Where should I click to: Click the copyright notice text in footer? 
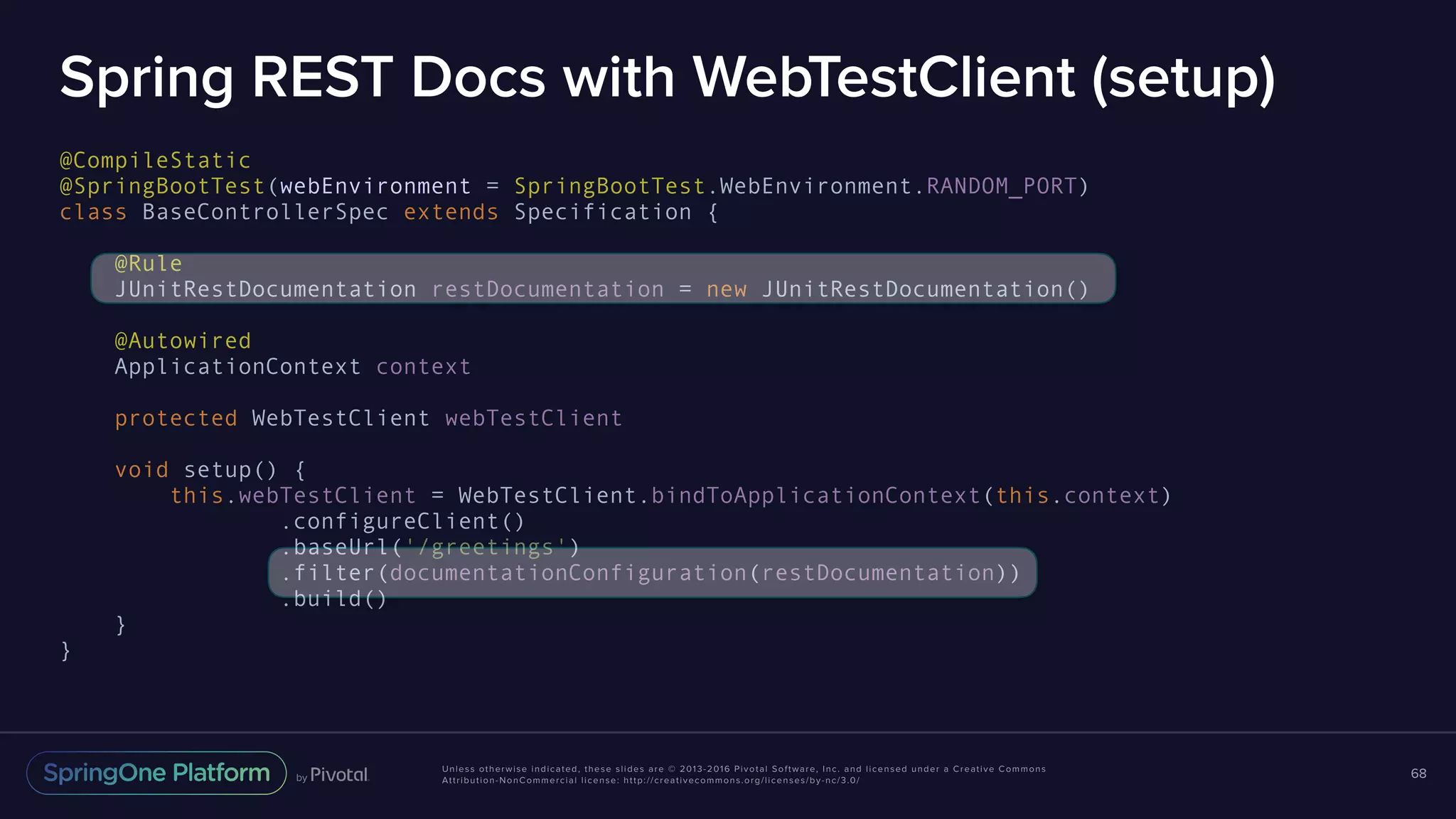(x=743, y=769)
